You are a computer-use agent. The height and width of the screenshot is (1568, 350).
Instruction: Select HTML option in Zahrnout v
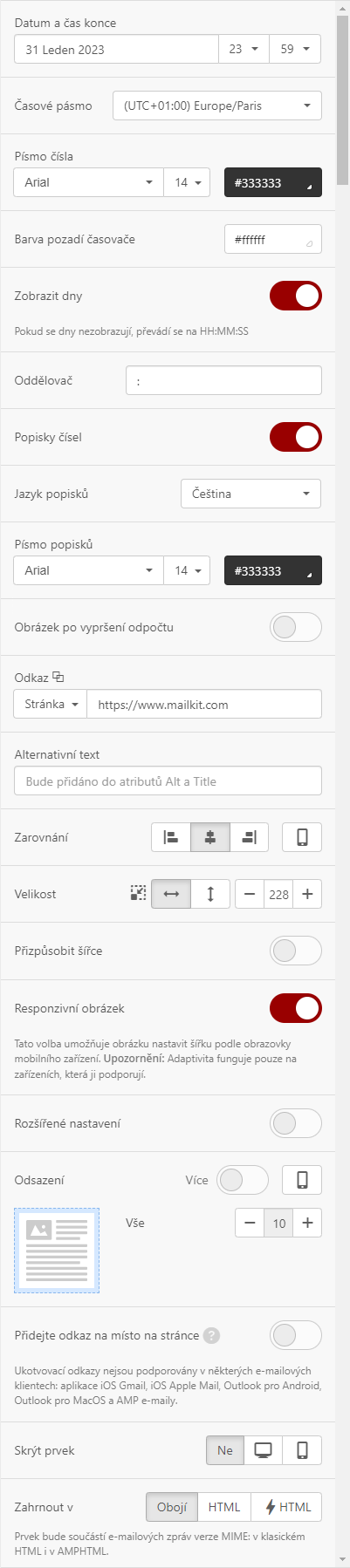coord(224,1507)
